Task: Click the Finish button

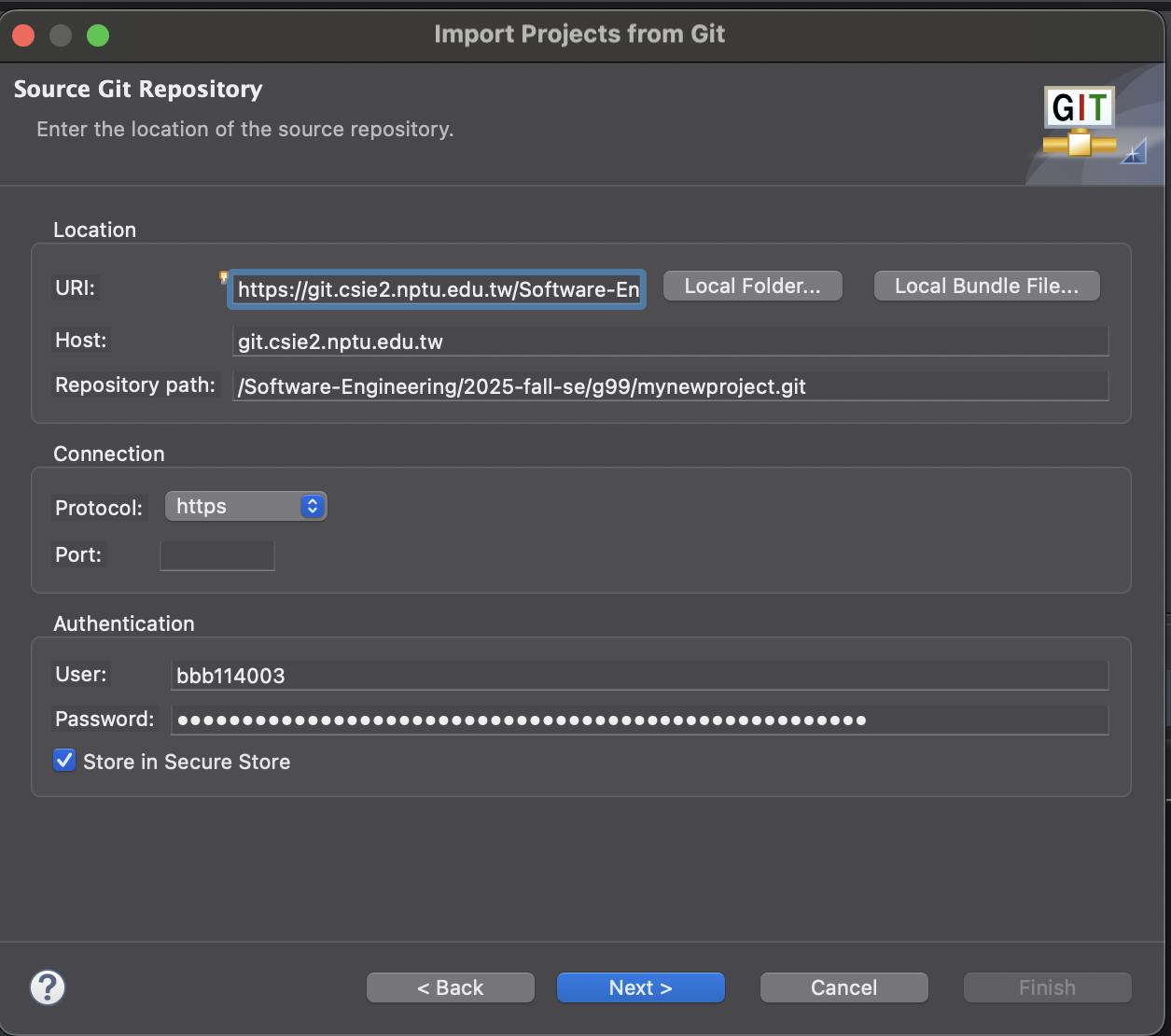Action: (x=1047, y=987)
